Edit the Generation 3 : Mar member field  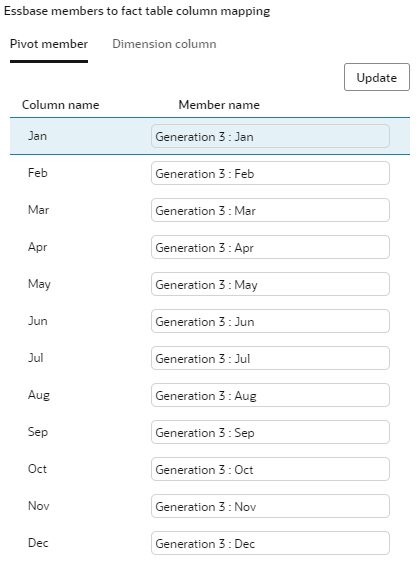(270, 210)
